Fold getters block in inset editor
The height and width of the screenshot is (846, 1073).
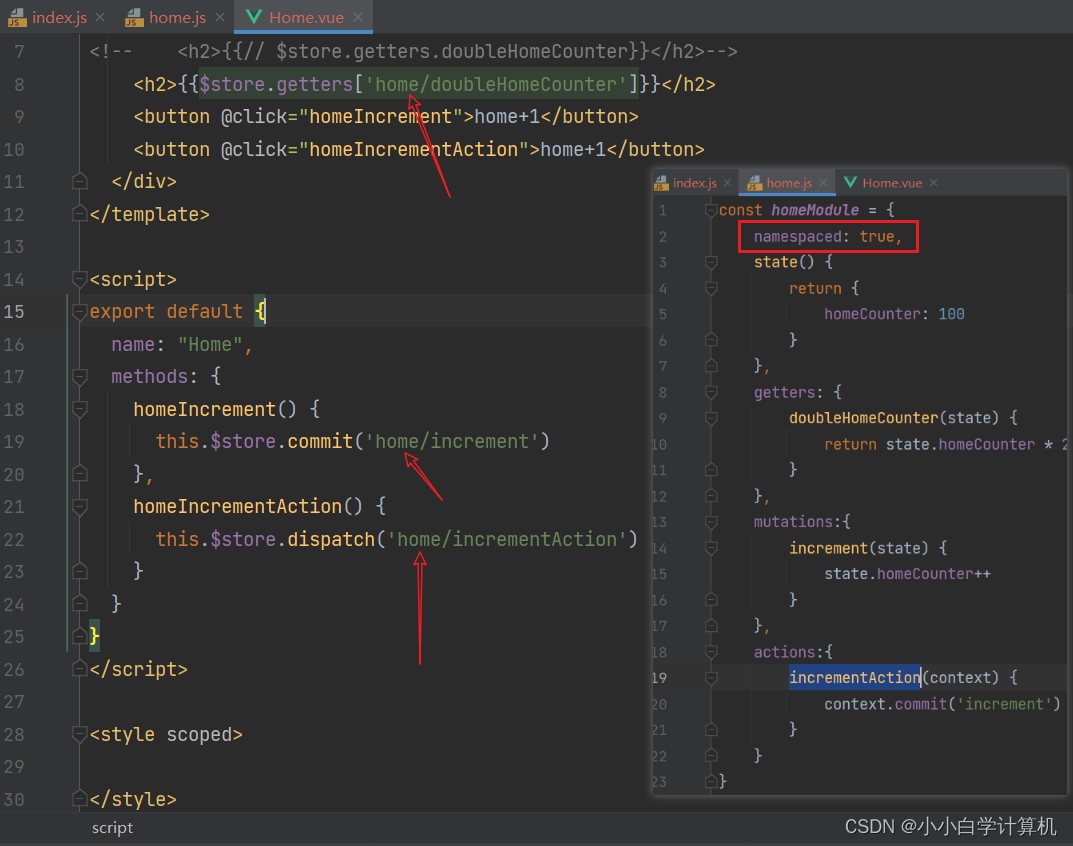[711, 392]
